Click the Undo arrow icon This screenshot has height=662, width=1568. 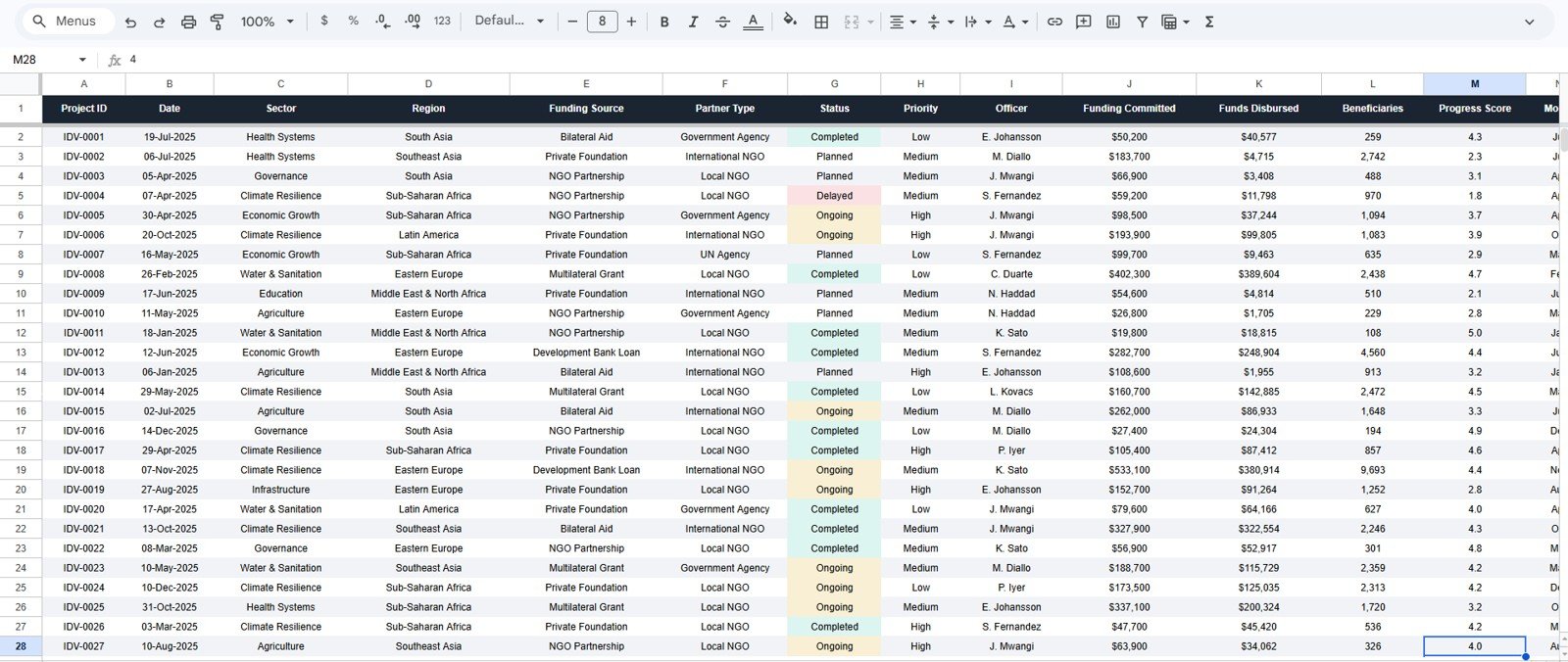pyautogui.click(x=130, y=22)
